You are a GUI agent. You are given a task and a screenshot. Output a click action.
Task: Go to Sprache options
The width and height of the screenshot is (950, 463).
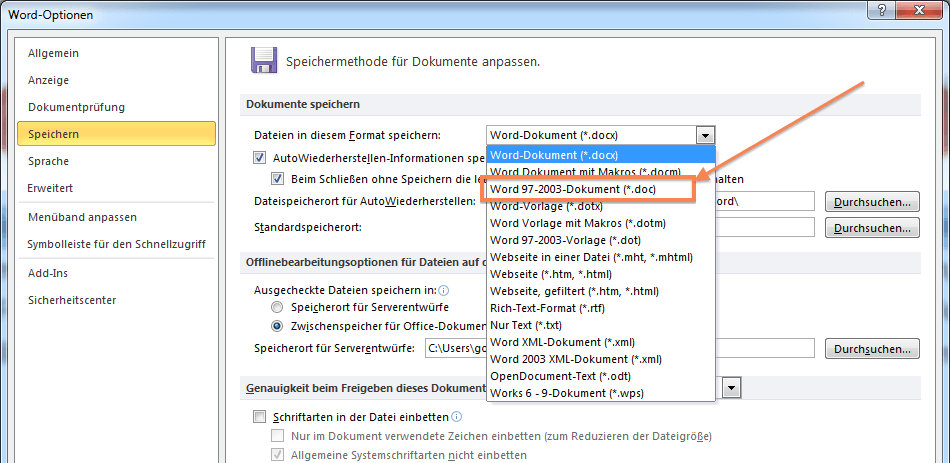click(x=116, y=161)
